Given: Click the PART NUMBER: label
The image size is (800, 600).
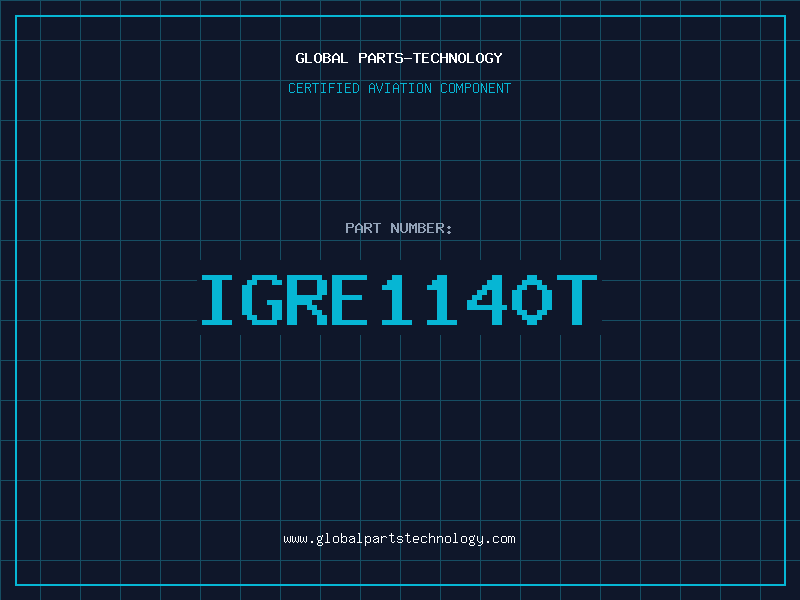Looking at the screenshot, I should click(x=399, y=228).
